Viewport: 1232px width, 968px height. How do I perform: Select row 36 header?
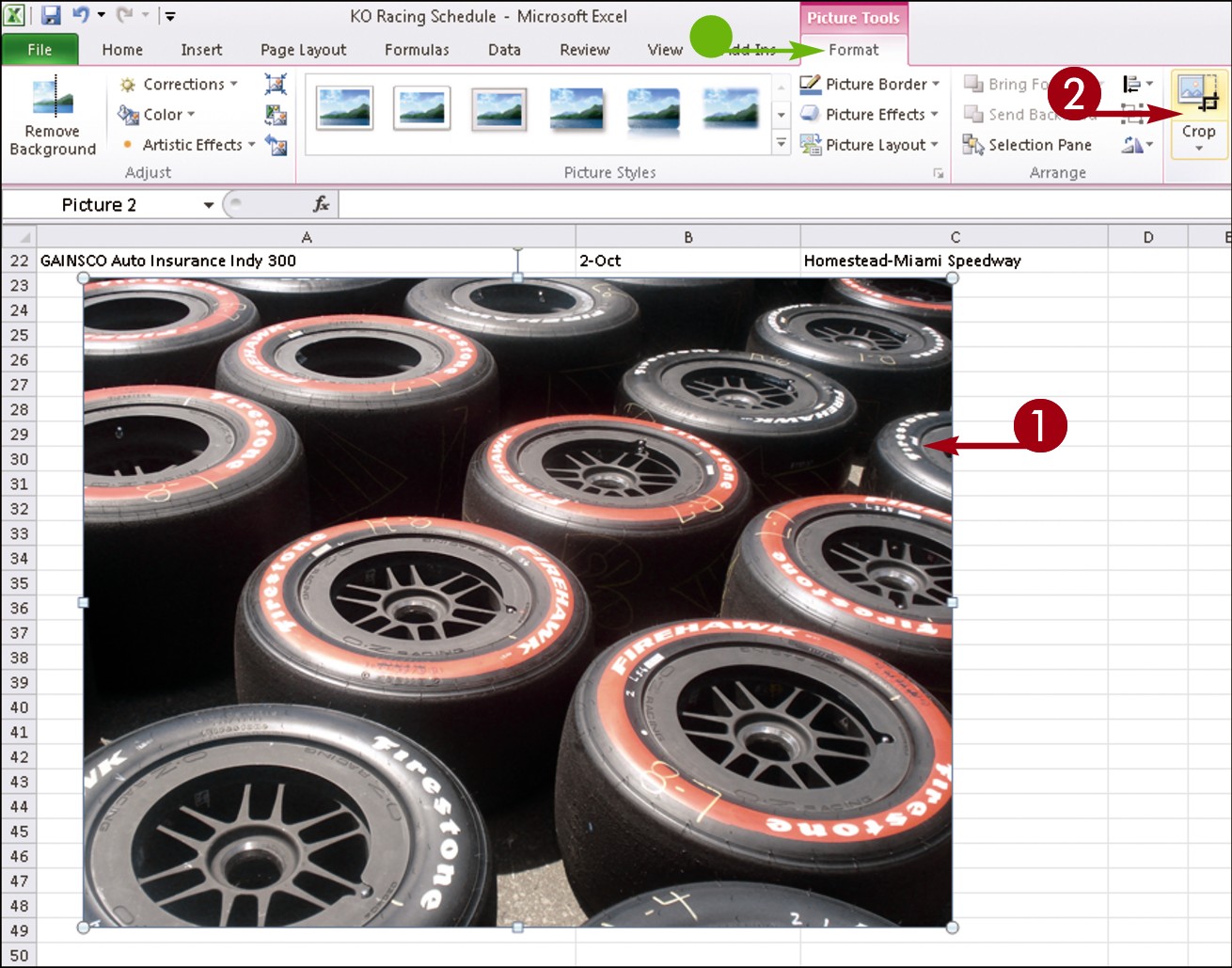(19, 608)
